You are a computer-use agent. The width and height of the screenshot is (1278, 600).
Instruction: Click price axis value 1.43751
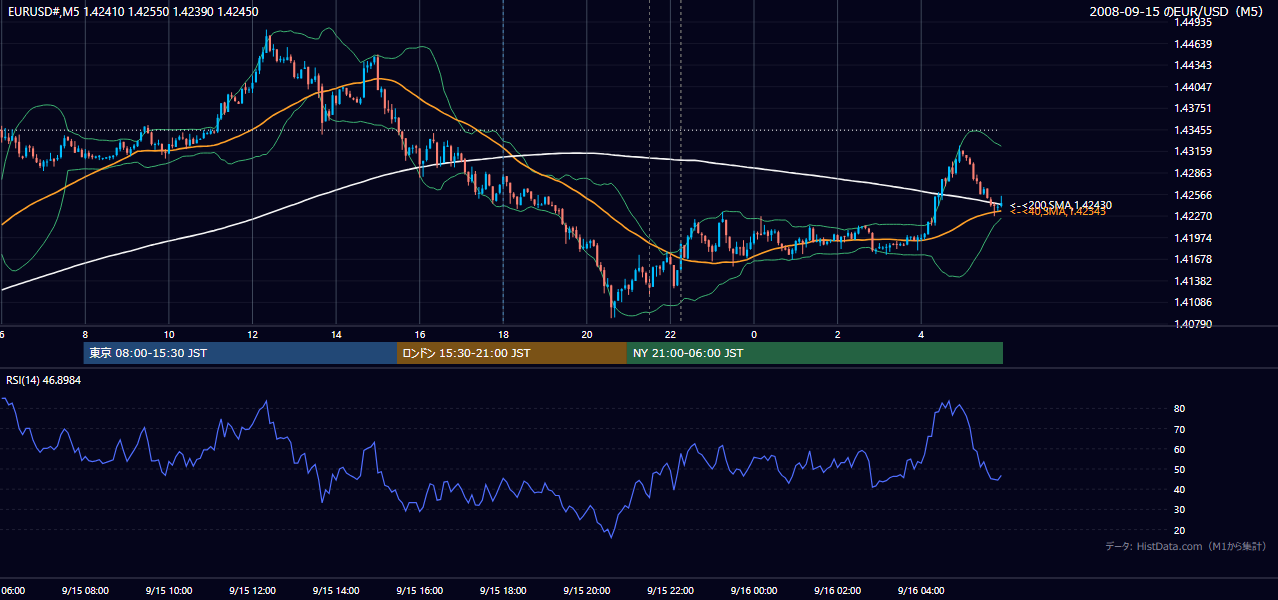1195,108
